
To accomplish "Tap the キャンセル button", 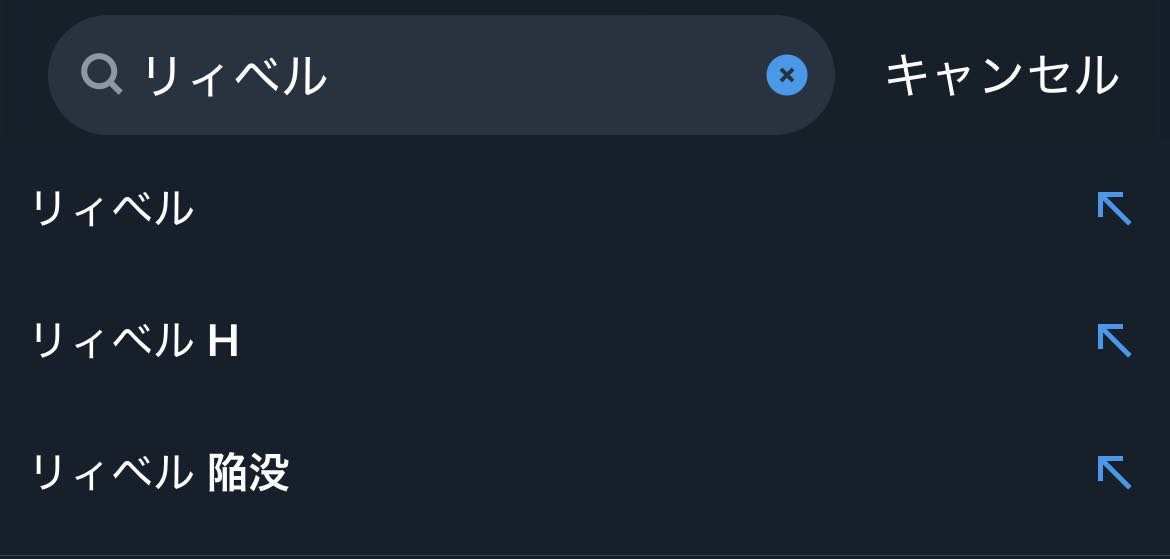I will [x=1001, y=76].
